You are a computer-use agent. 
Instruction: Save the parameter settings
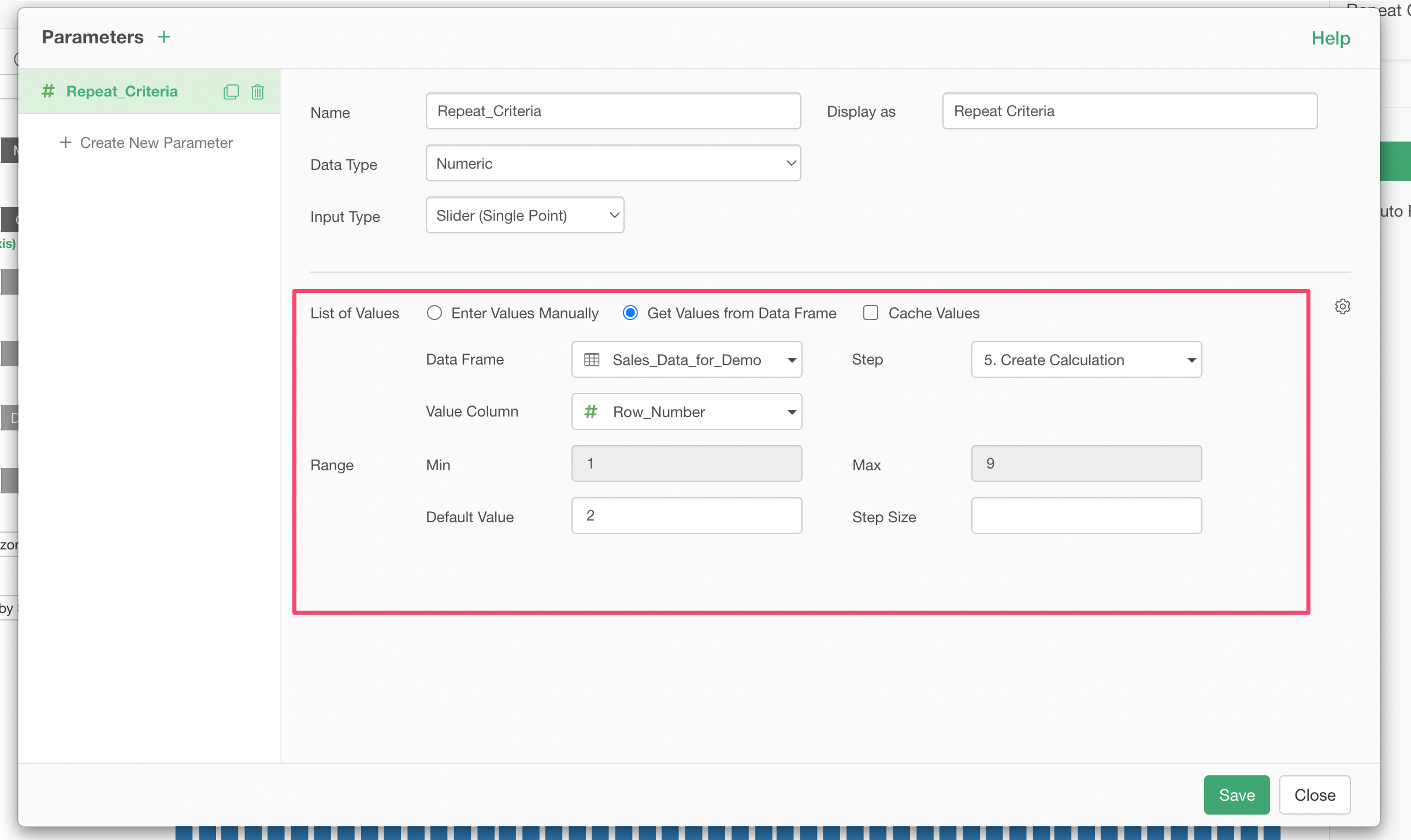(1236, 795)
